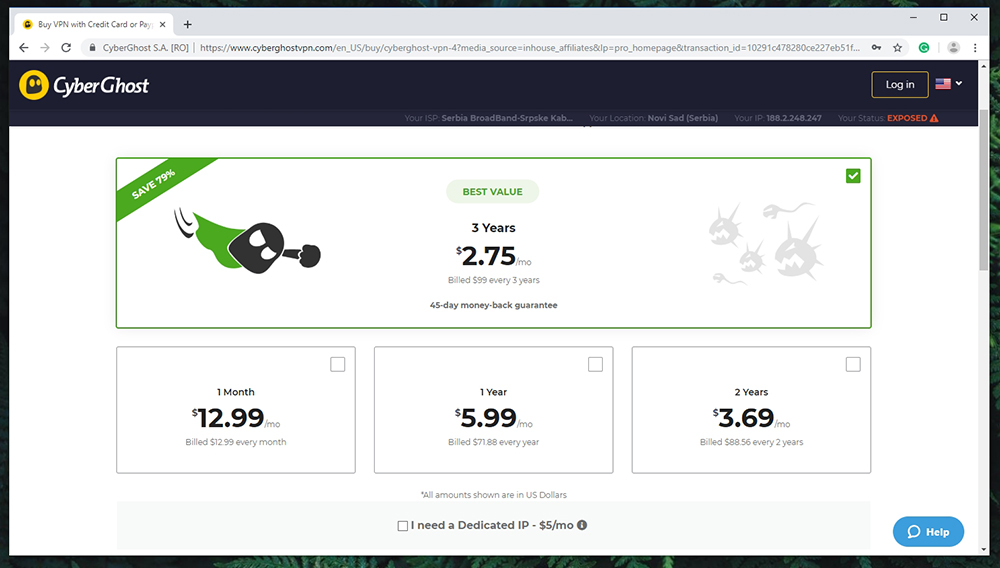Click the ISP Serbia BroadBand text
This screenshot has height=568, width=1000.
pyautogui.click(x=507, y=118)
